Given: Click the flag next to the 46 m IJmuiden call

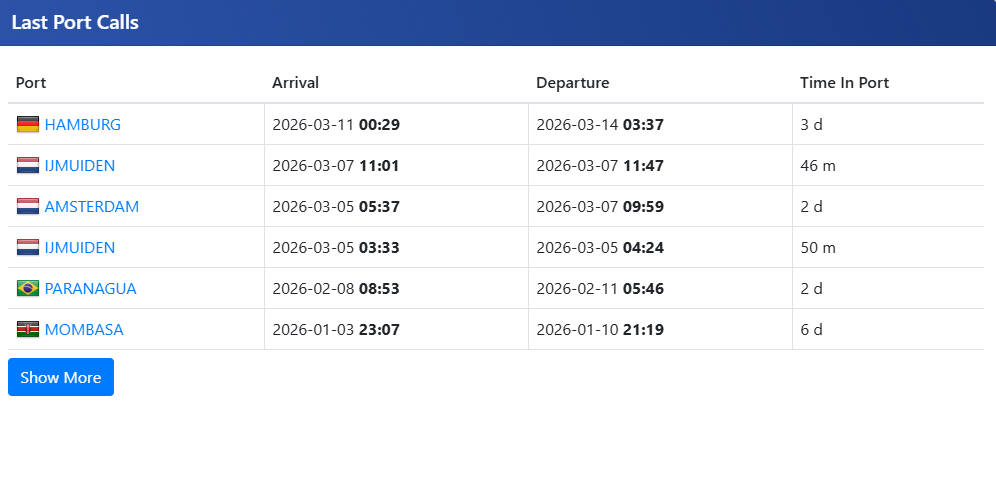Looking at the screenshot, I should (x=28, y=166).
